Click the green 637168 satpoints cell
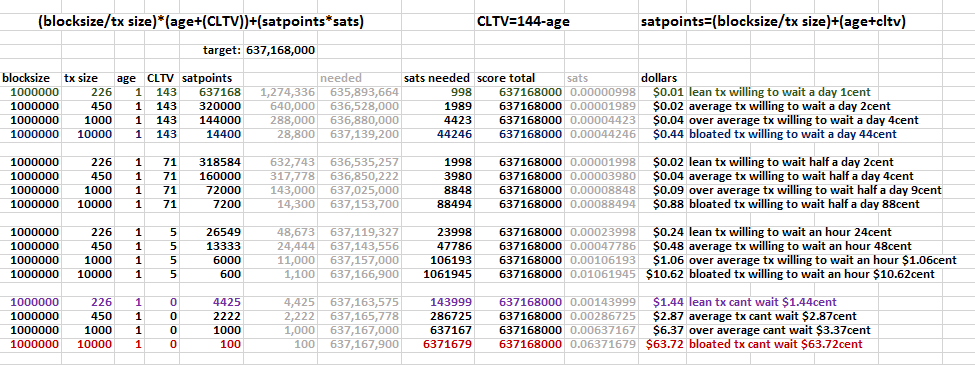This screenshot has height=365, width=975. 211,91
